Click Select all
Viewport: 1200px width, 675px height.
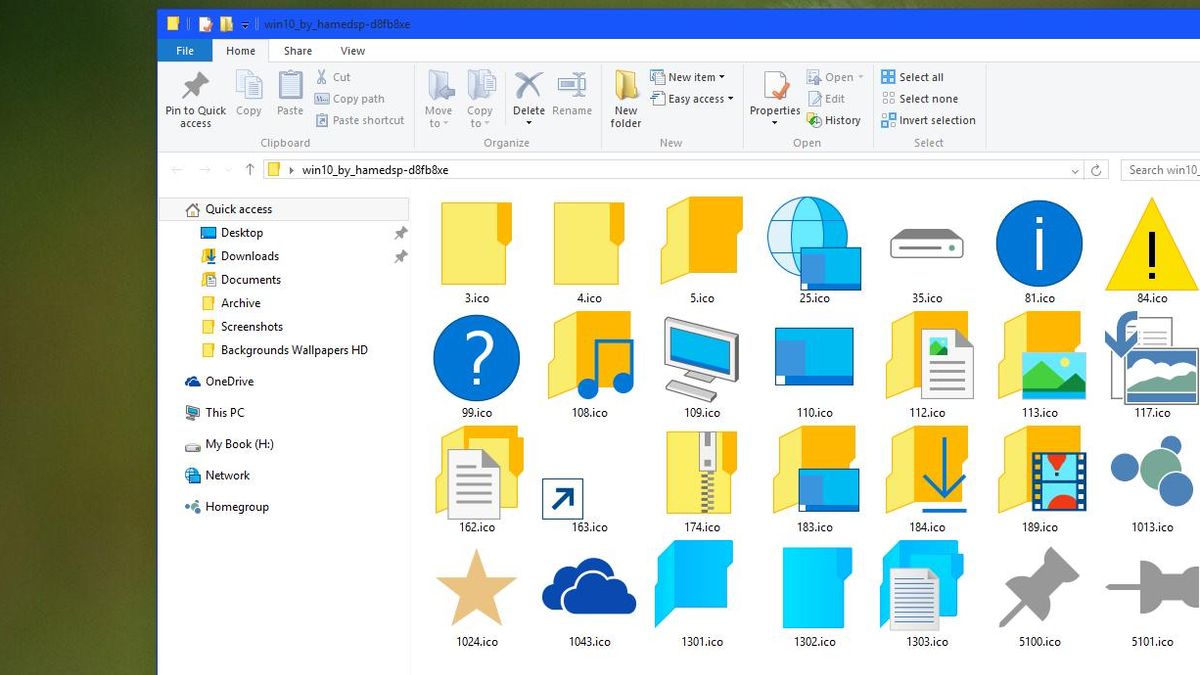click(912, 77)
